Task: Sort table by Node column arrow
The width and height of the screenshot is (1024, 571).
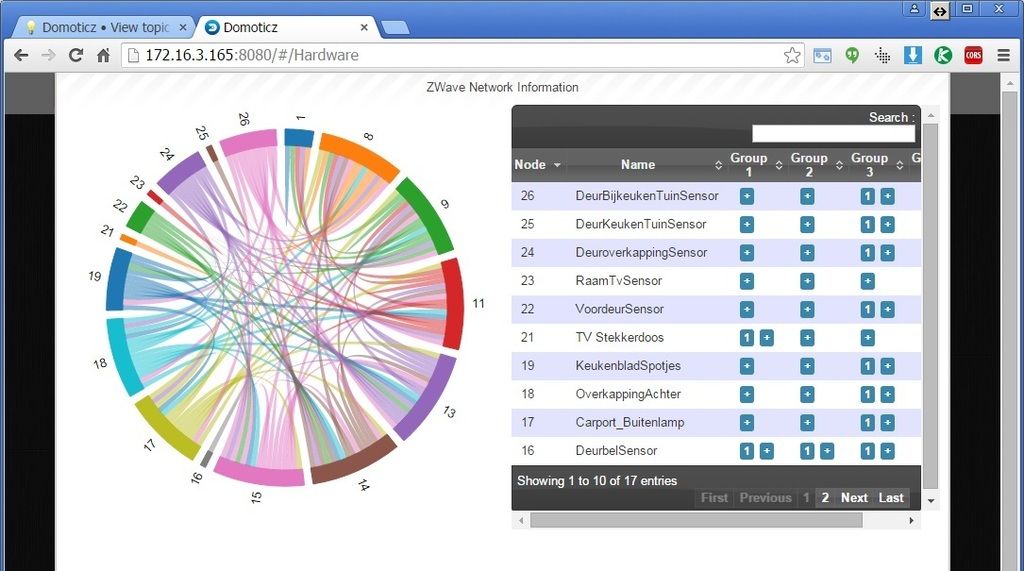Action: (x=557, y=165)
